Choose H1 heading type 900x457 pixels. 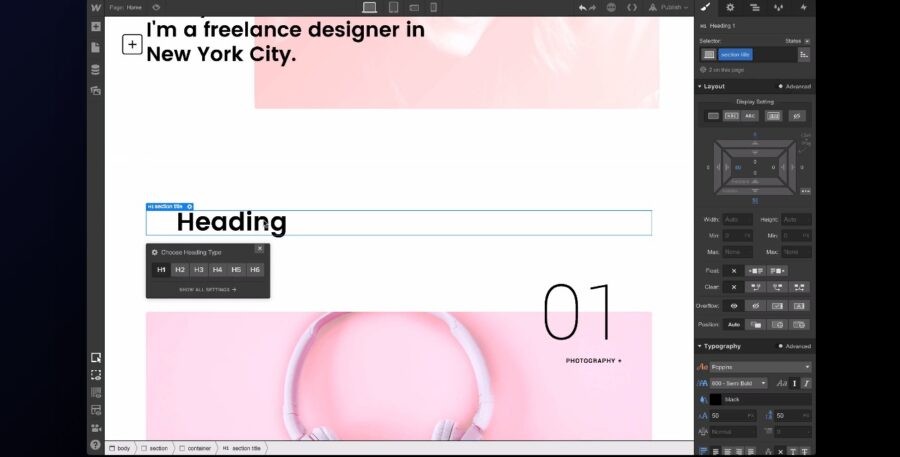[x=161, y=270]
